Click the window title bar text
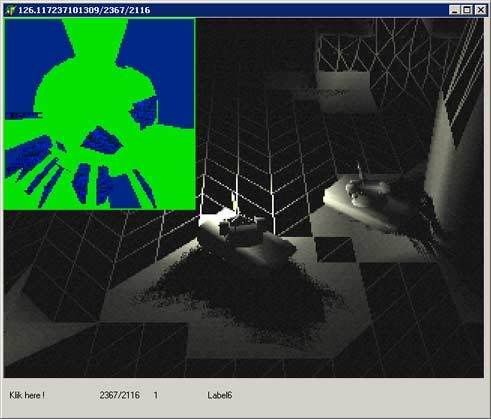Viewport: 491px width, 419px height. [x=84, y=10]
